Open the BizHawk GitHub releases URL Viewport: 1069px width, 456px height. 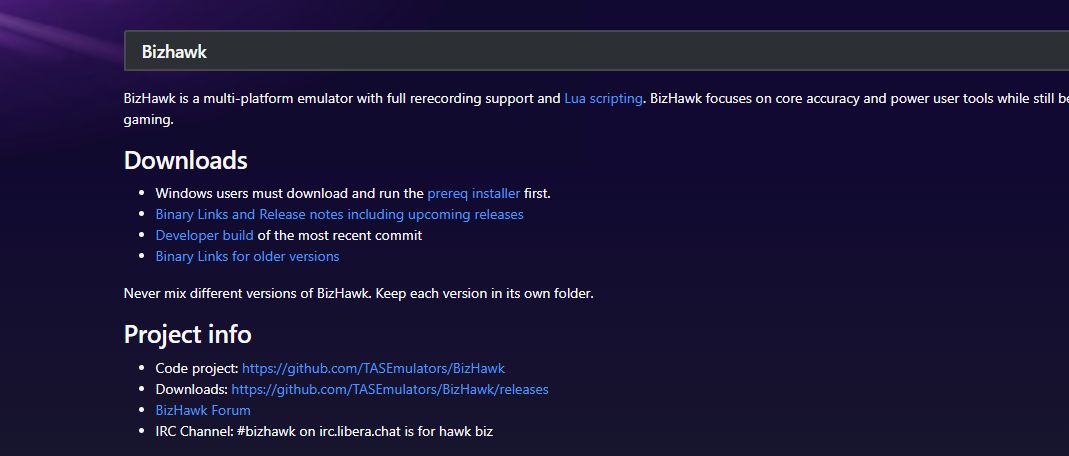pyautogui.click(x=390, y=390)
